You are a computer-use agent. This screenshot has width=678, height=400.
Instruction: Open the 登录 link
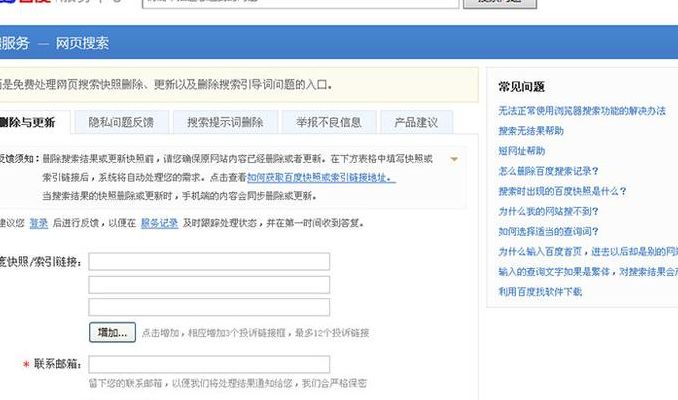click(38, 223)
